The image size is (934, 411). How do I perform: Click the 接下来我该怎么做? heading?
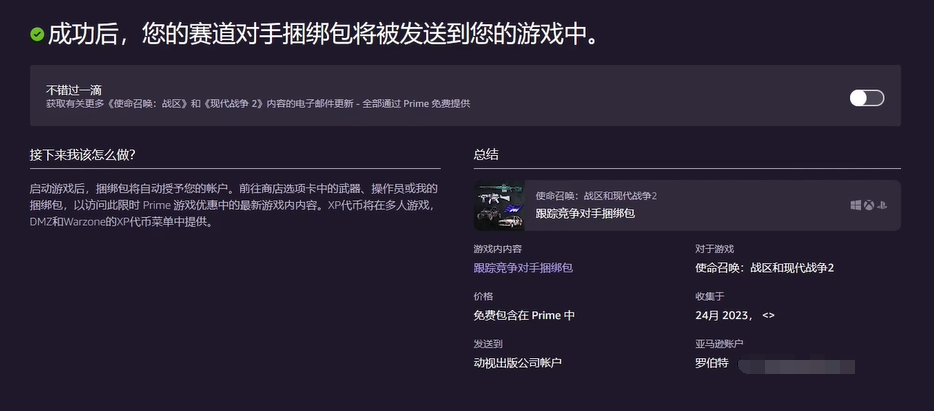[83, 155]
